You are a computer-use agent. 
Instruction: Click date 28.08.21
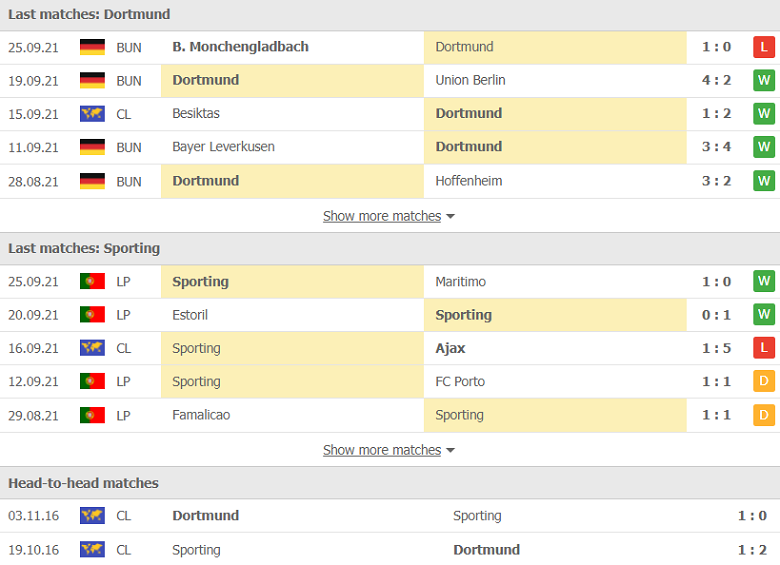pos(33,182)
